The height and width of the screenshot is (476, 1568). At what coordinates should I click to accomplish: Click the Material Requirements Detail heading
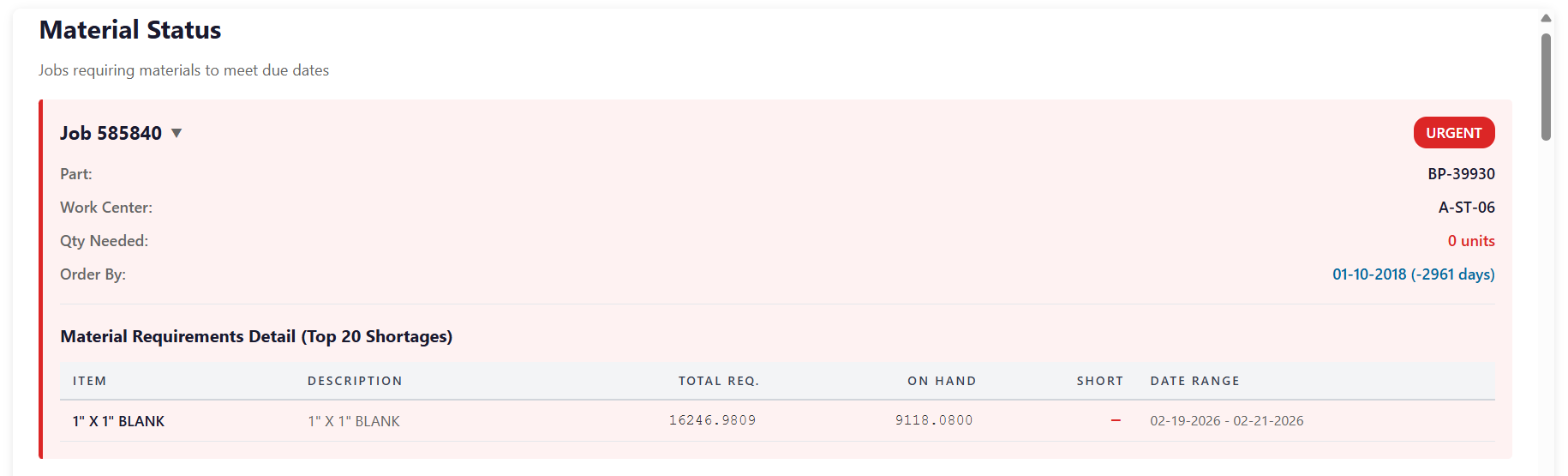256,336
